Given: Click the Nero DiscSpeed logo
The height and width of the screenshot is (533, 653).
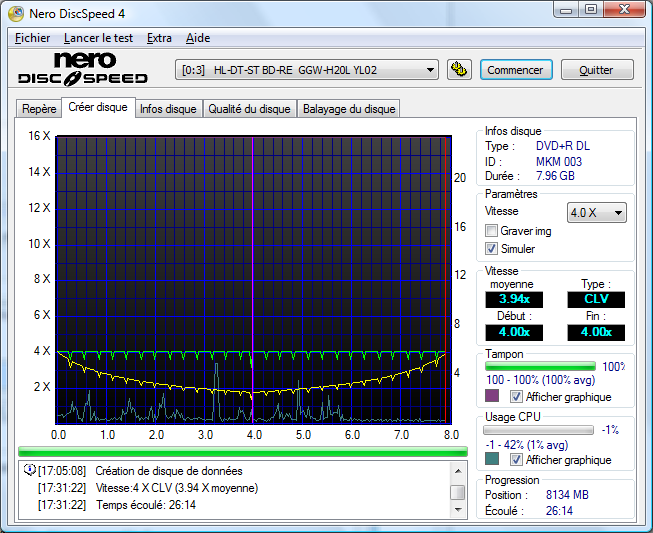Looking at the screenshot, I should [84, 69].
